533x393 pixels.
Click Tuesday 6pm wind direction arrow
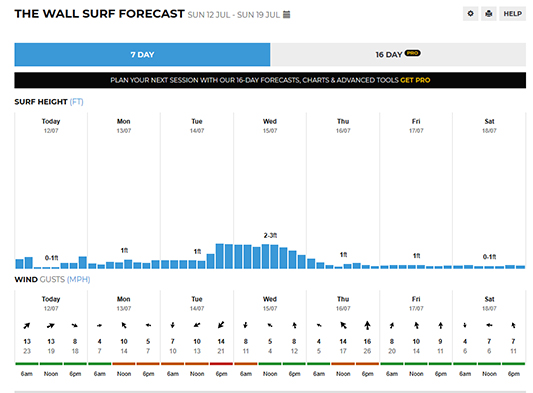point(221,325)
